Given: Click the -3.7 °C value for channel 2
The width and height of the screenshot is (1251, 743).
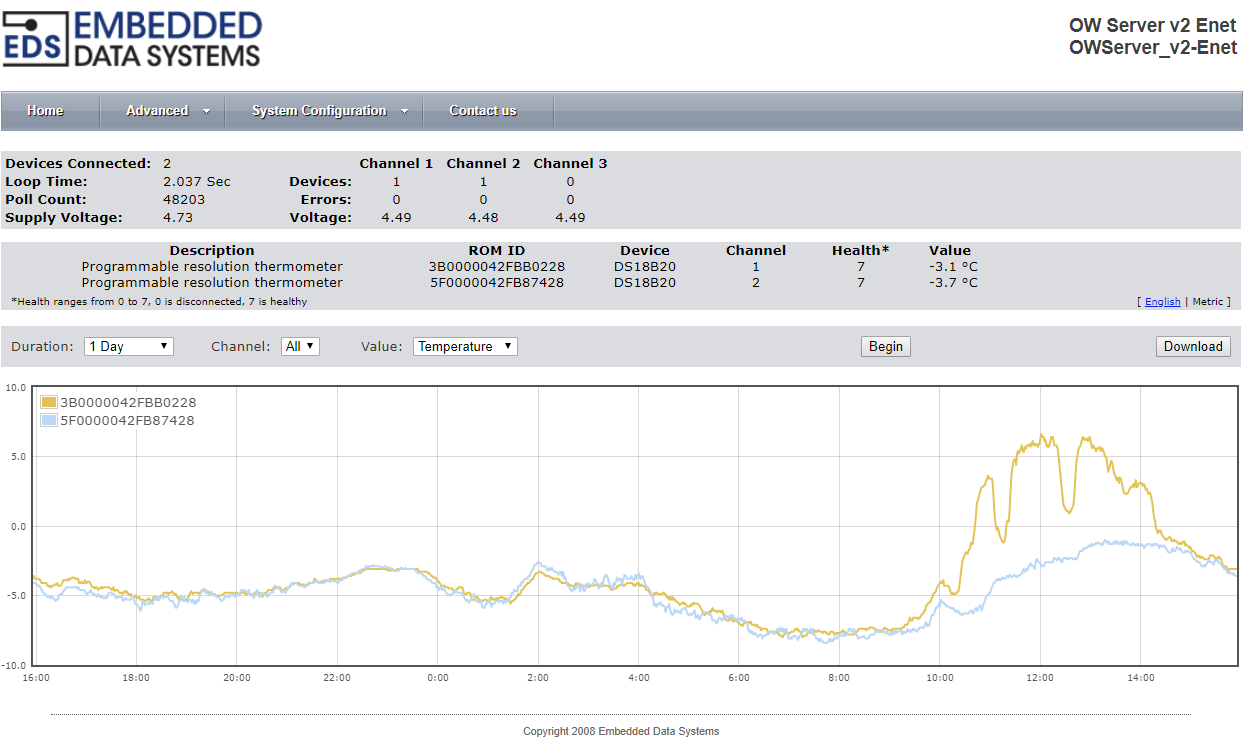Looking at the screenshot, I should pyautogui.click(x=953, y=283).
